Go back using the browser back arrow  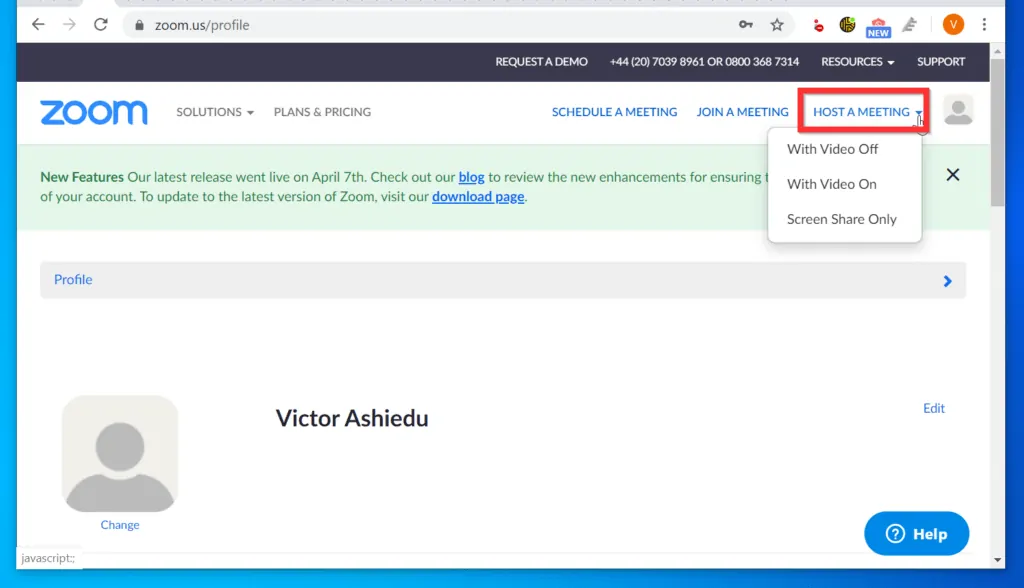[39, 25]
